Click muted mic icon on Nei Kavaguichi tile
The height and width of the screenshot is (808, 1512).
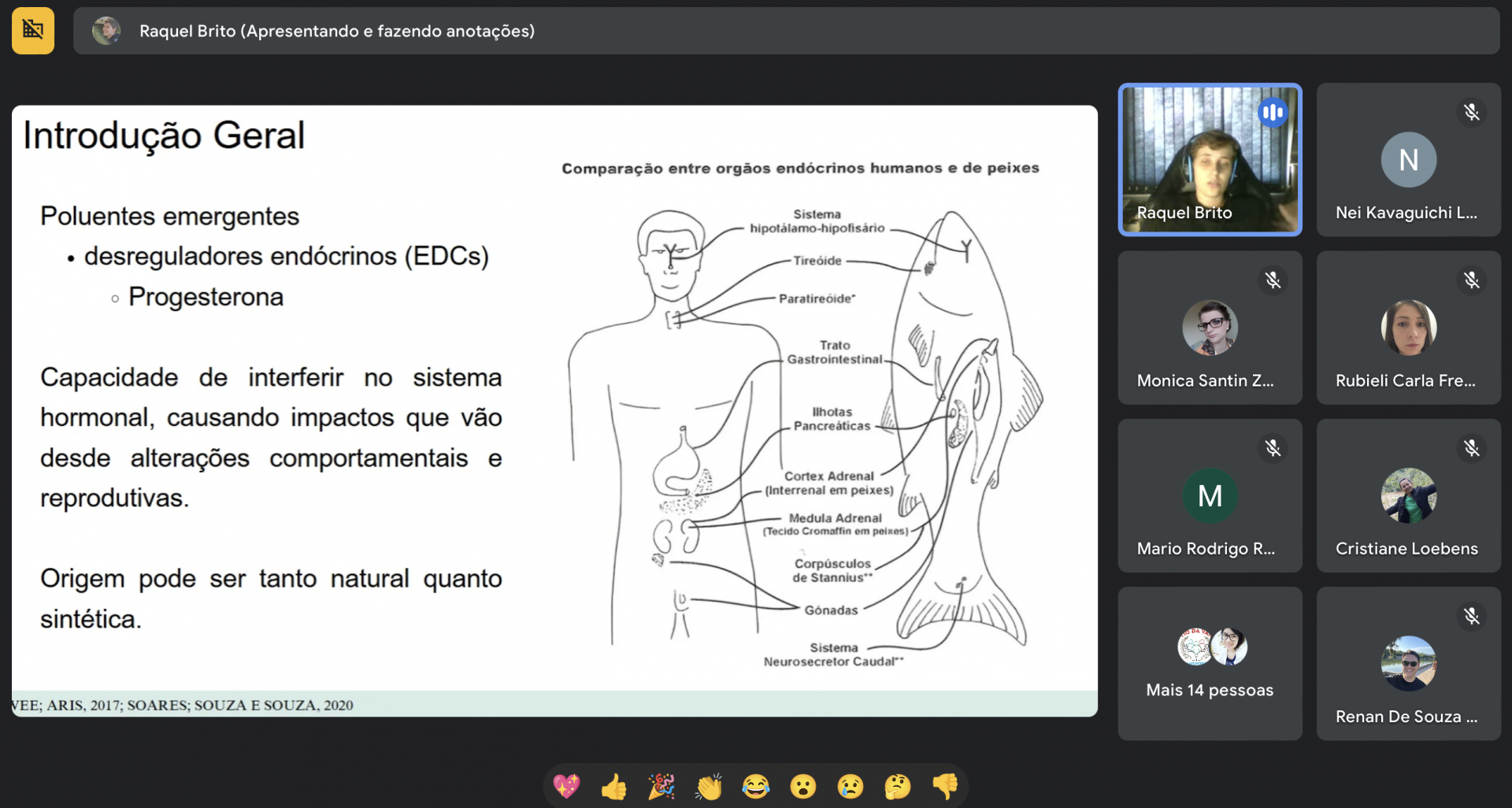coord(1471,113)
